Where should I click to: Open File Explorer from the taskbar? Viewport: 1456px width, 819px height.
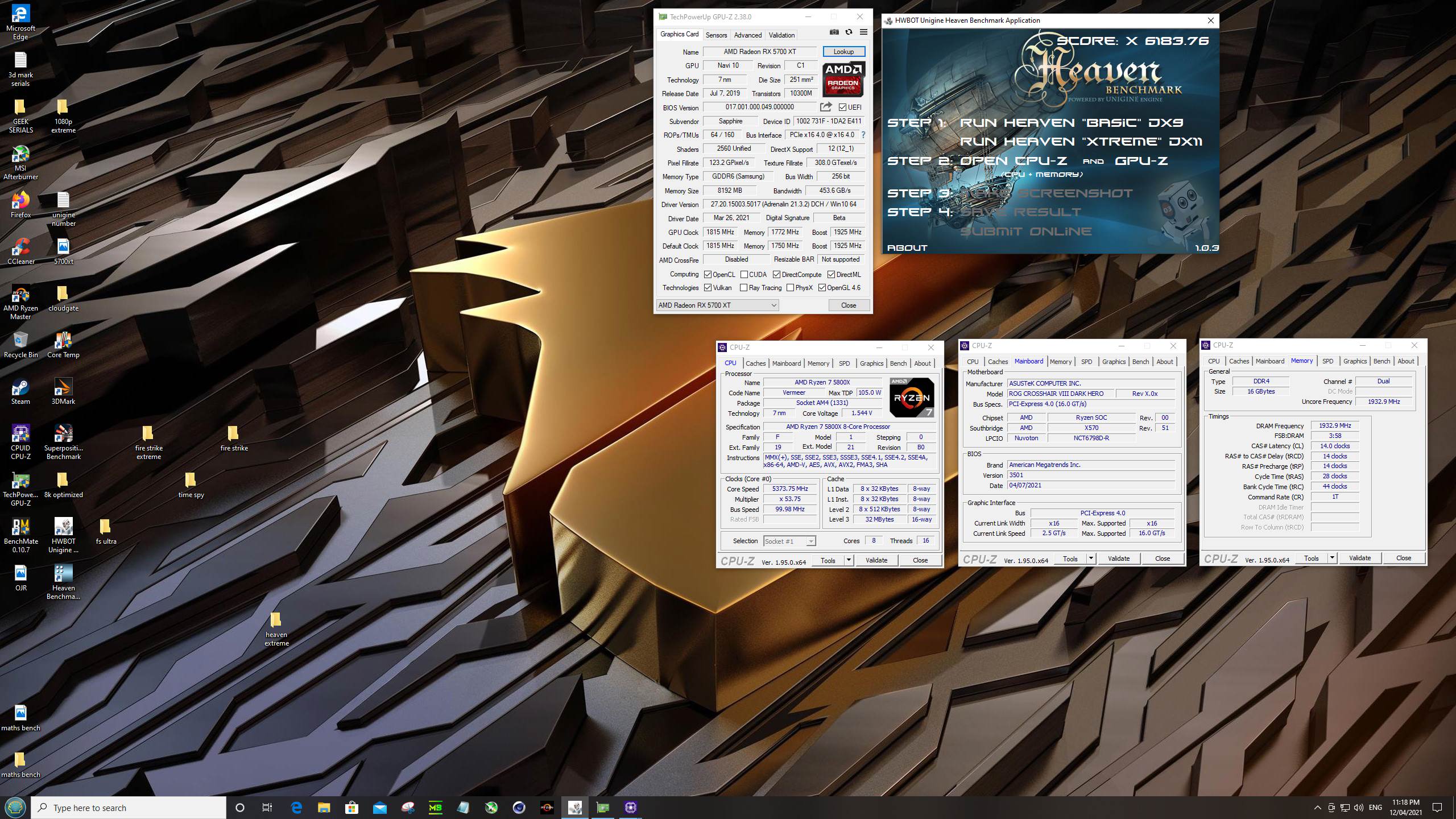point(324,808)
